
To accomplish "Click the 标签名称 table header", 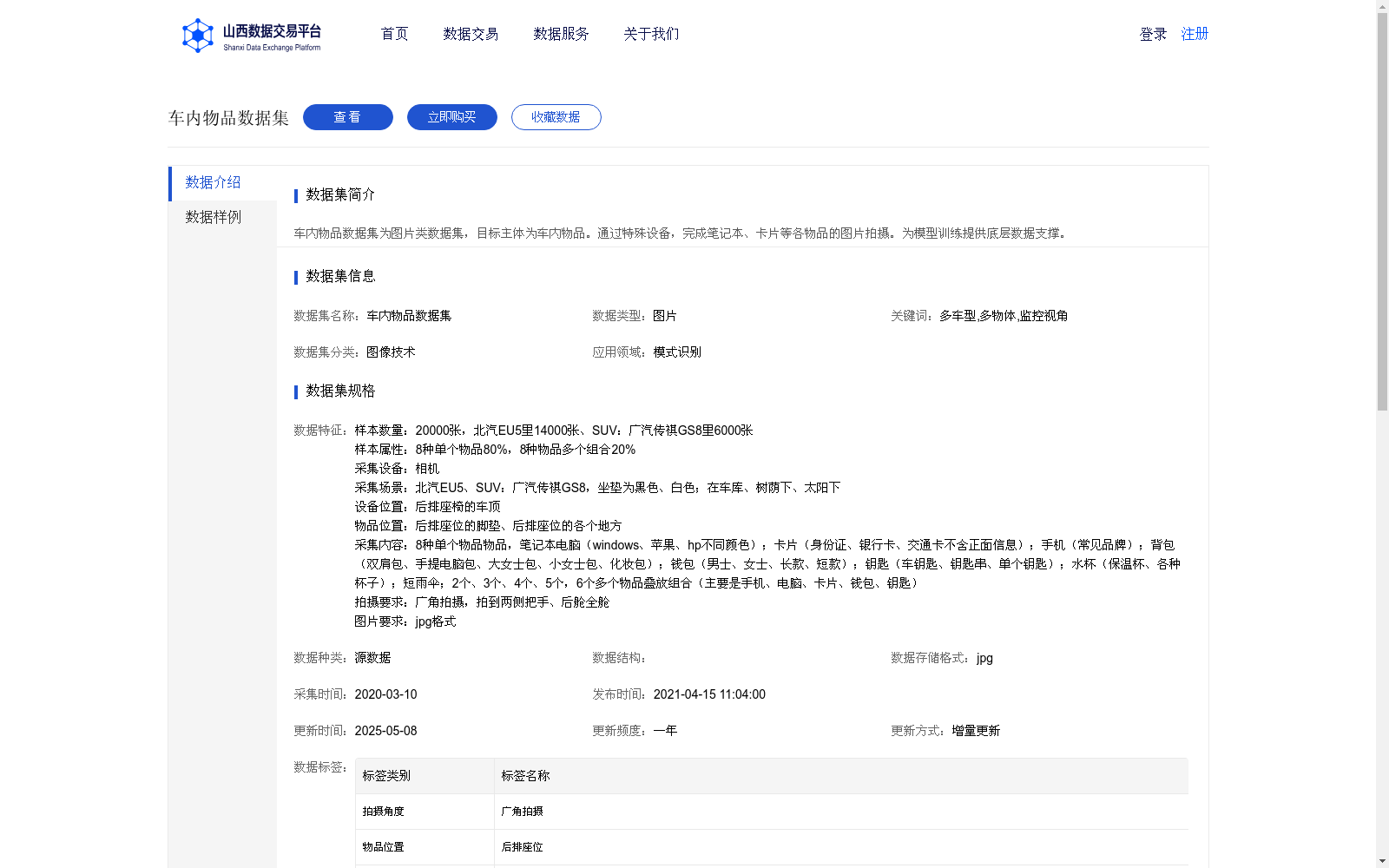I will point(841,776).
